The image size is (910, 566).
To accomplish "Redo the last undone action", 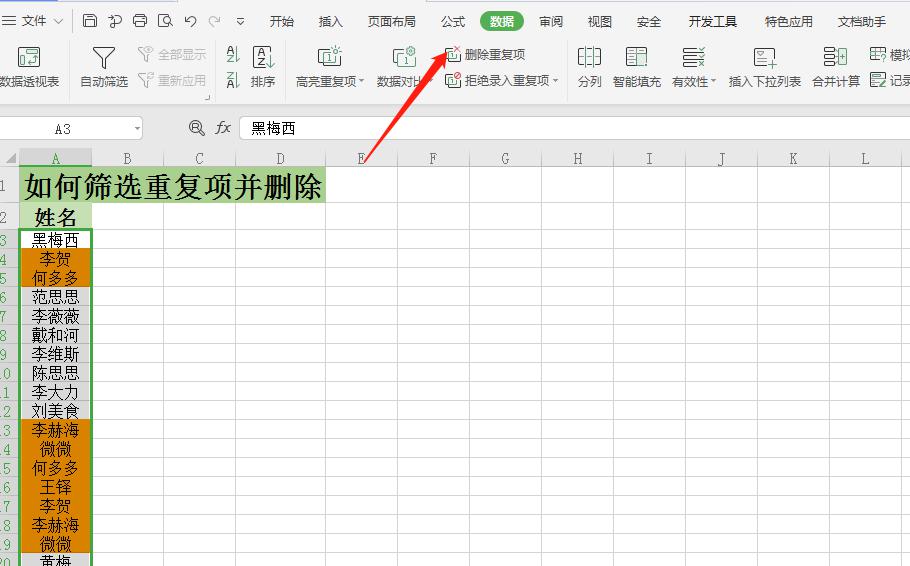I will click(x=215, y=21).
